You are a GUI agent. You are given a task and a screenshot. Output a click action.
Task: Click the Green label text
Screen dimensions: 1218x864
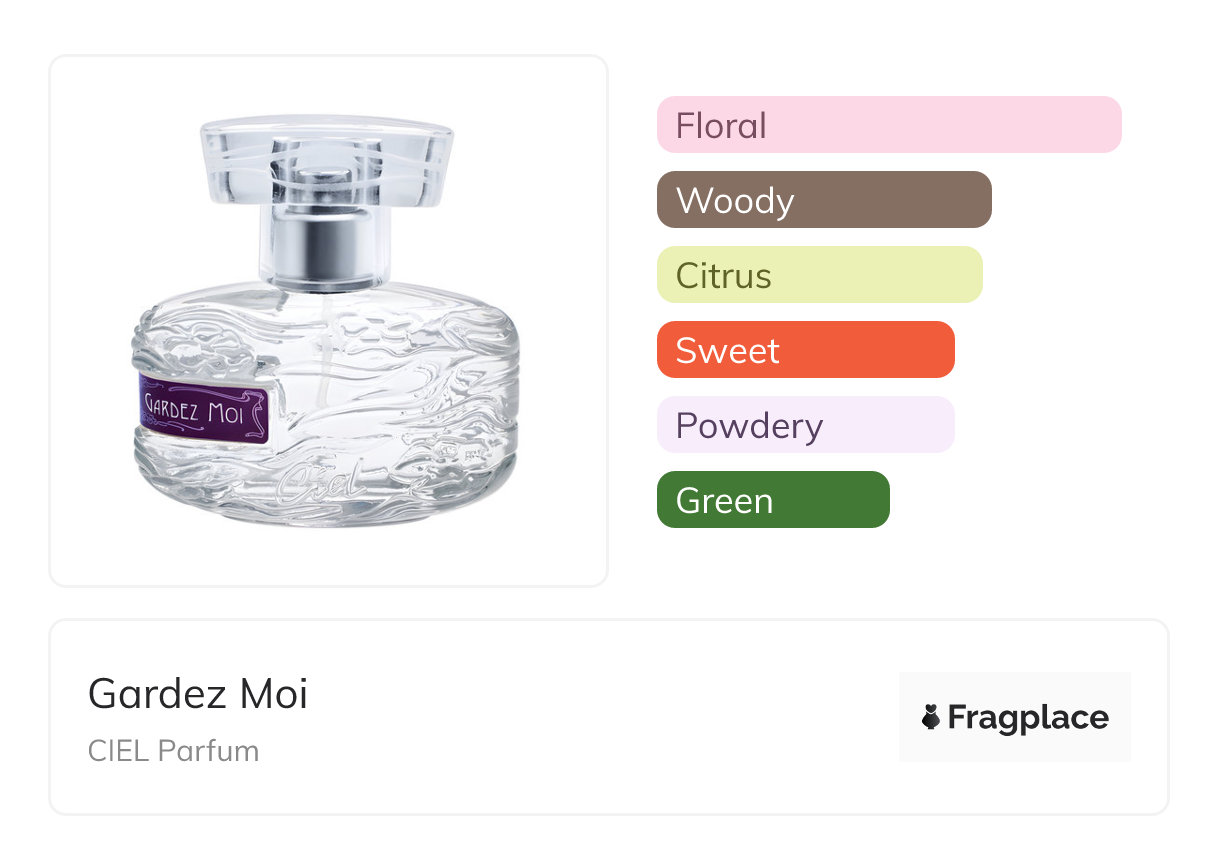click(x=724, y=501)
